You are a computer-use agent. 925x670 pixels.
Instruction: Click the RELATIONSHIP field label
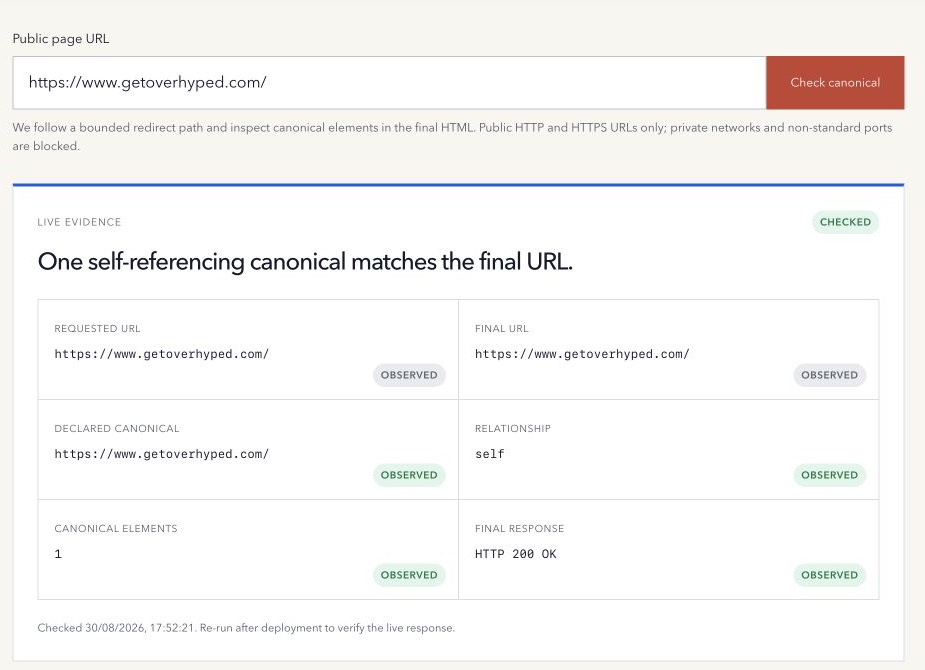(513, 429)
